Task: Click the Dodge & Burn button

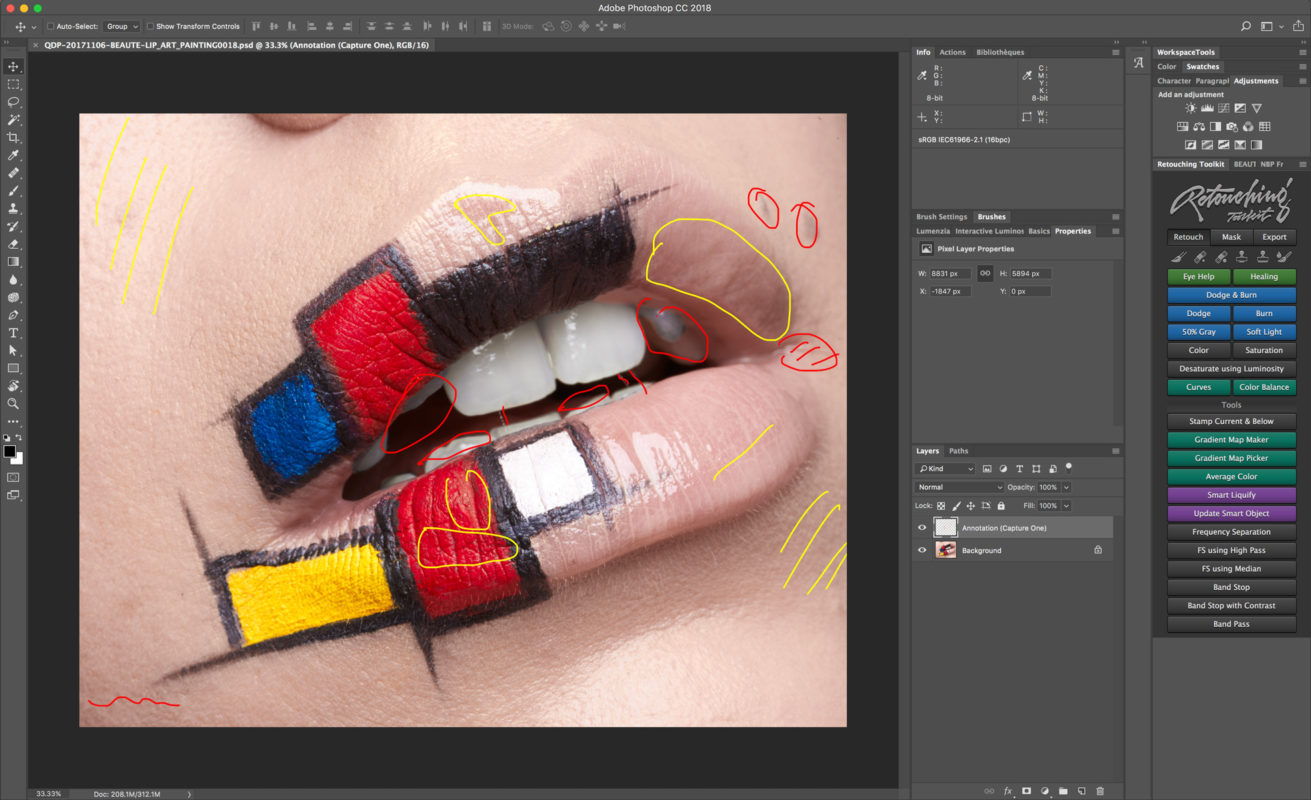Action: pyautogui.click(x=1231, y=294)
